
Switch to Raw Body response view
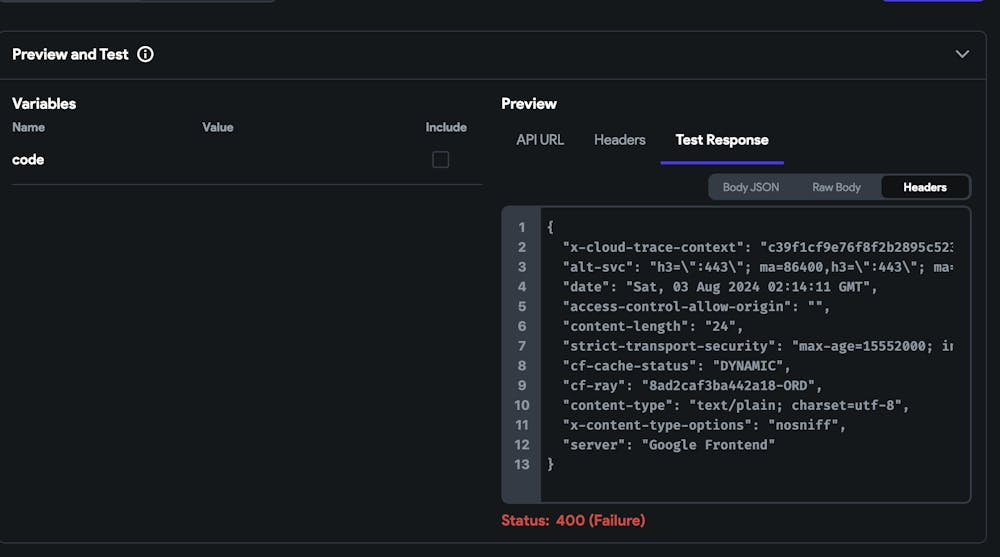coord(836,187)
